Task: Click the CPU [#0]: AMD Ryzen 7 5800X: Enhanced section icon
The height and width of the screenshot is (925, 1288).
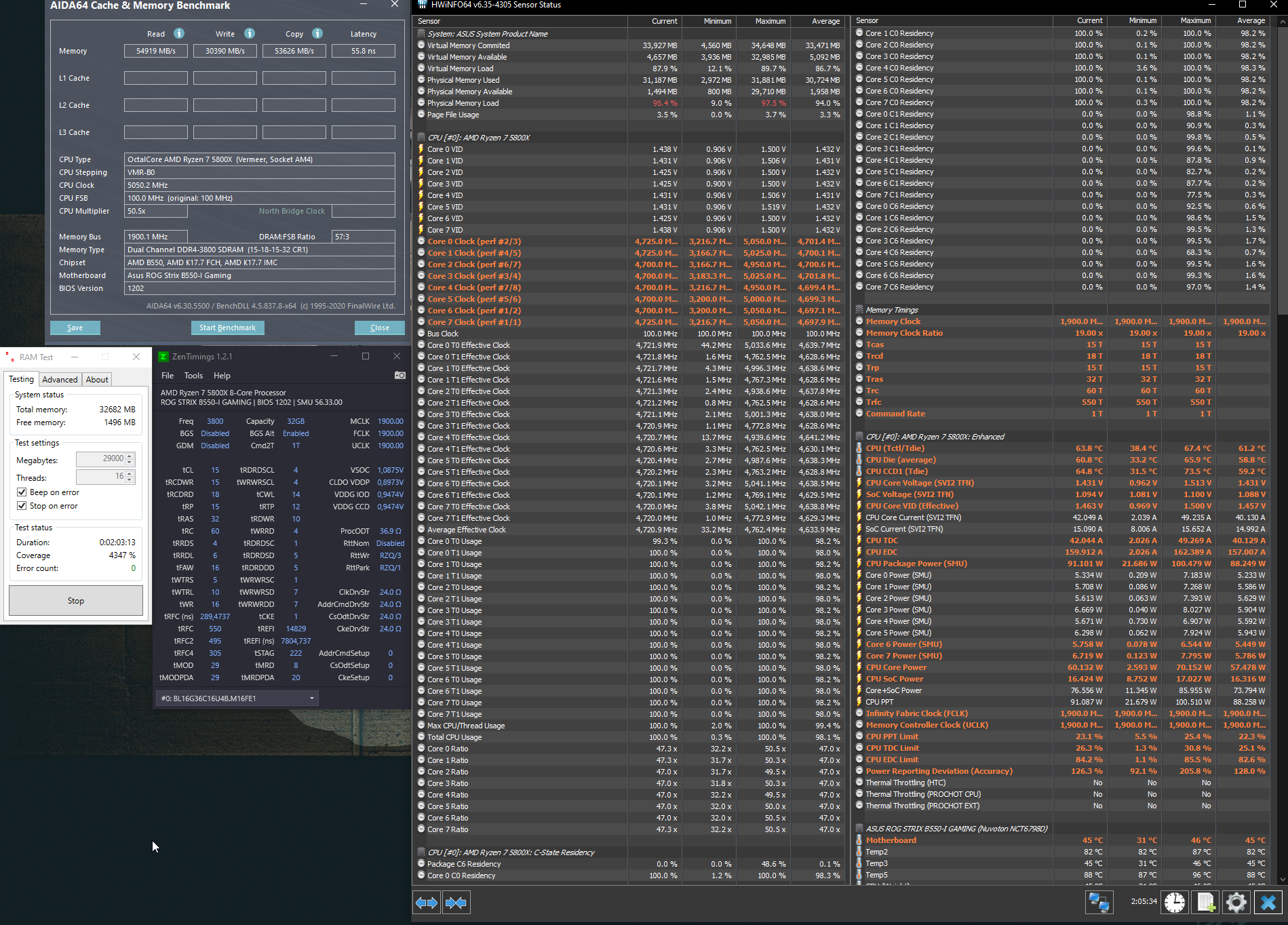Action: [x=859, y=437]
